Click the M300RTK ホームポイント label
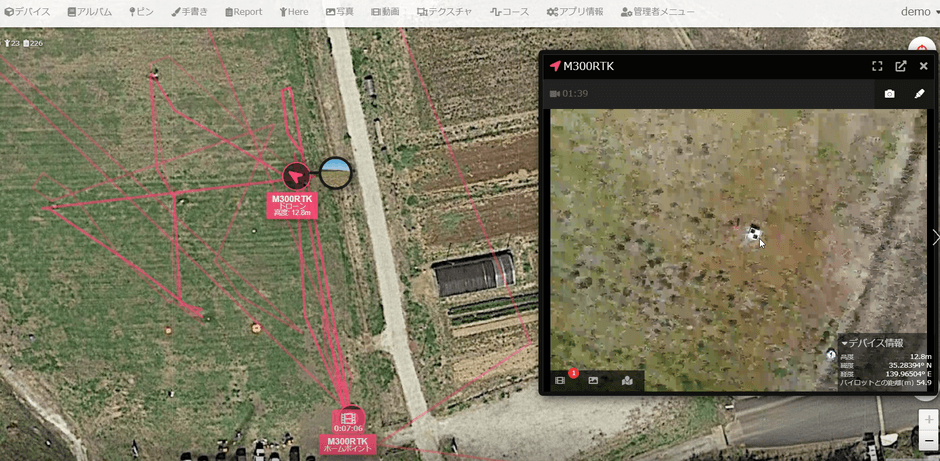 (348, 444)
